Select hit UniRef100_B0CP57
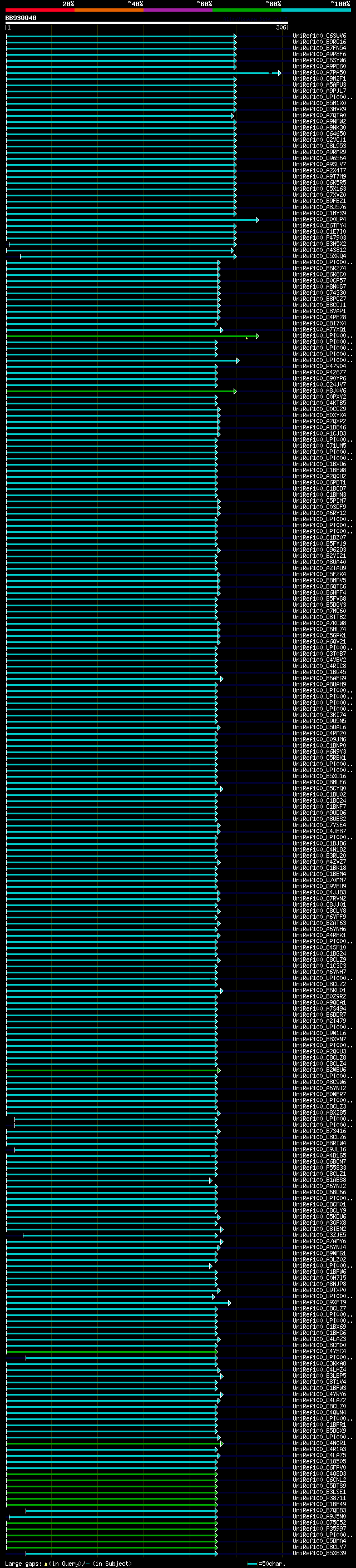This screenshot has height=1568, width=356. click(319, 280)
